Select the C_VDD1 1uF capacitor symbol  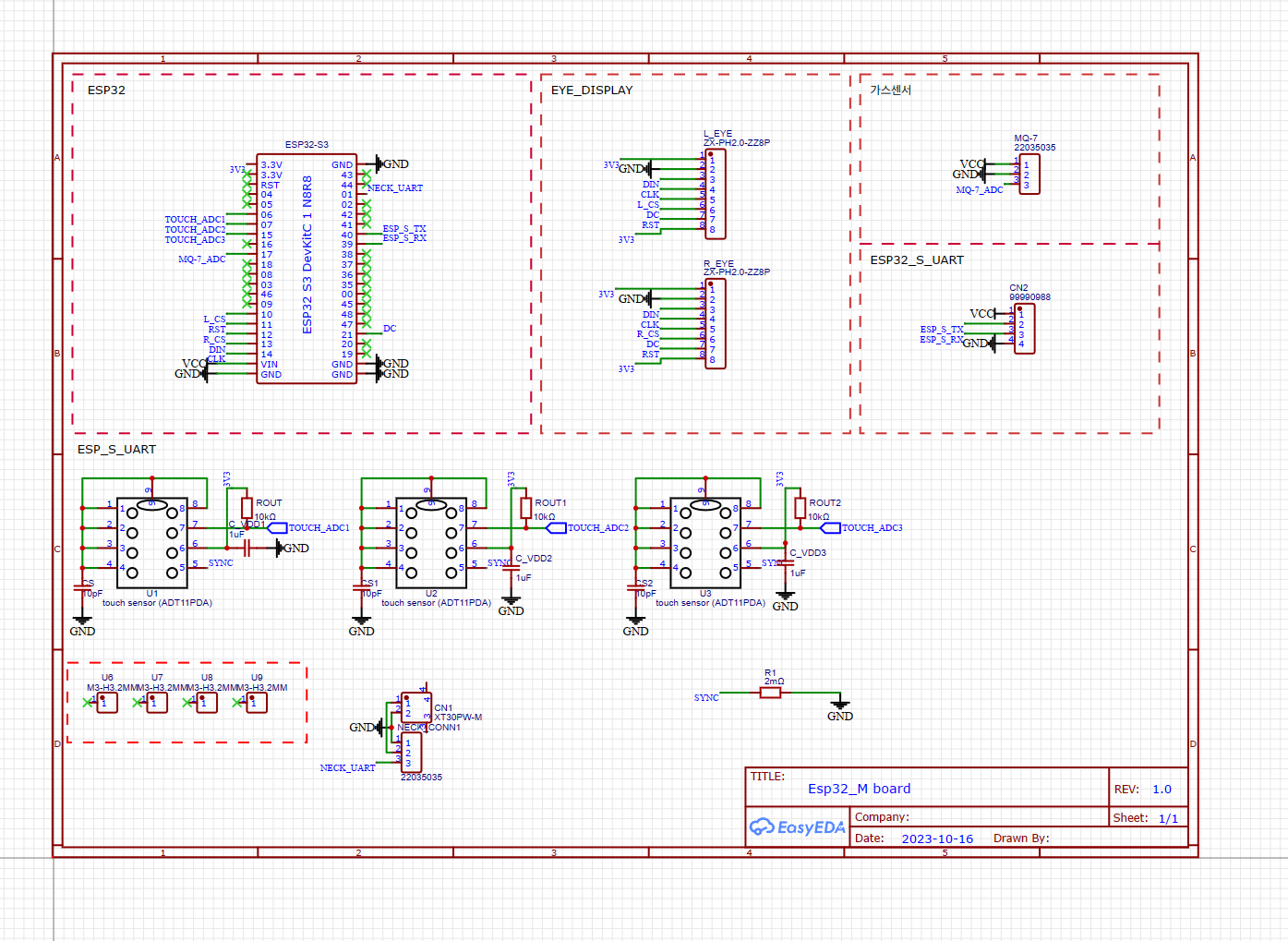[x=247, y=549]
